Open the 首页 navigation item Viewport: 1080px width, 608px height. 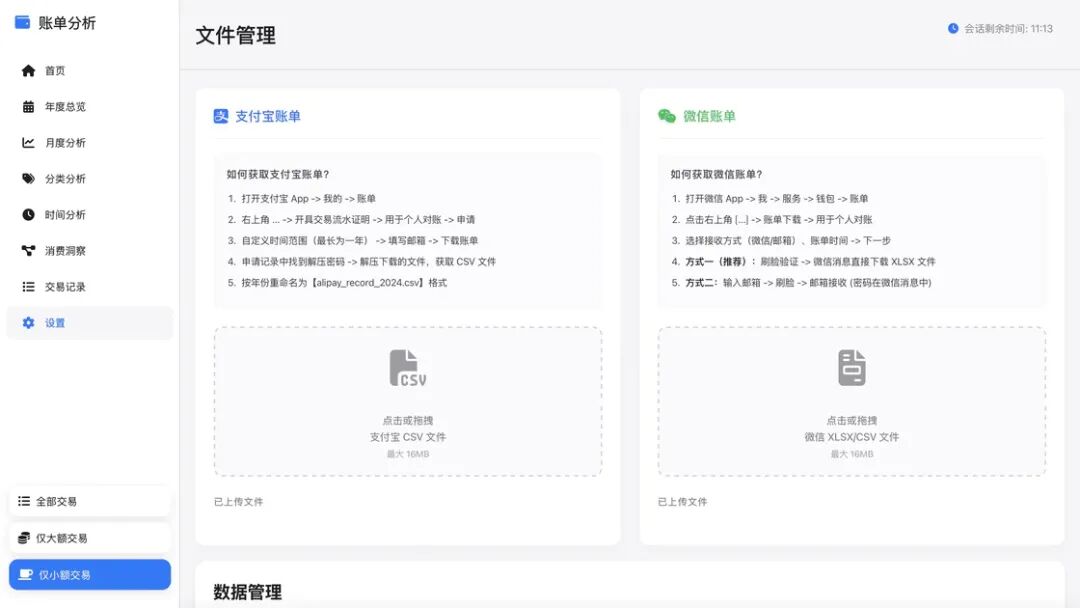[x=90, y=71]
